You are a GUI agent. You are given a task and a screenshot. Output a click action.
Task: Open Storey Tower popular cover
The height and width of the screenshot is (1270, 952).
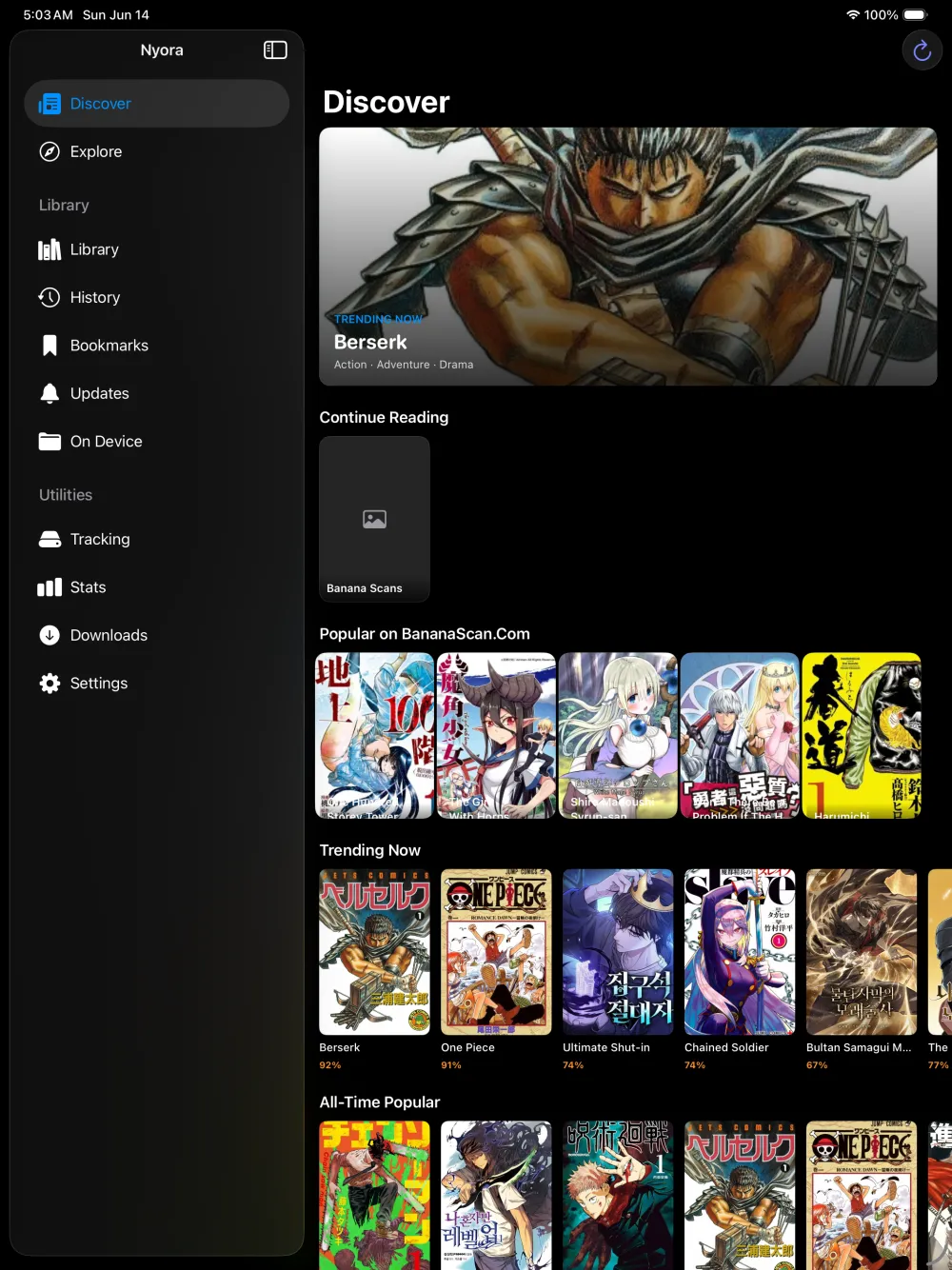(374, 735)
